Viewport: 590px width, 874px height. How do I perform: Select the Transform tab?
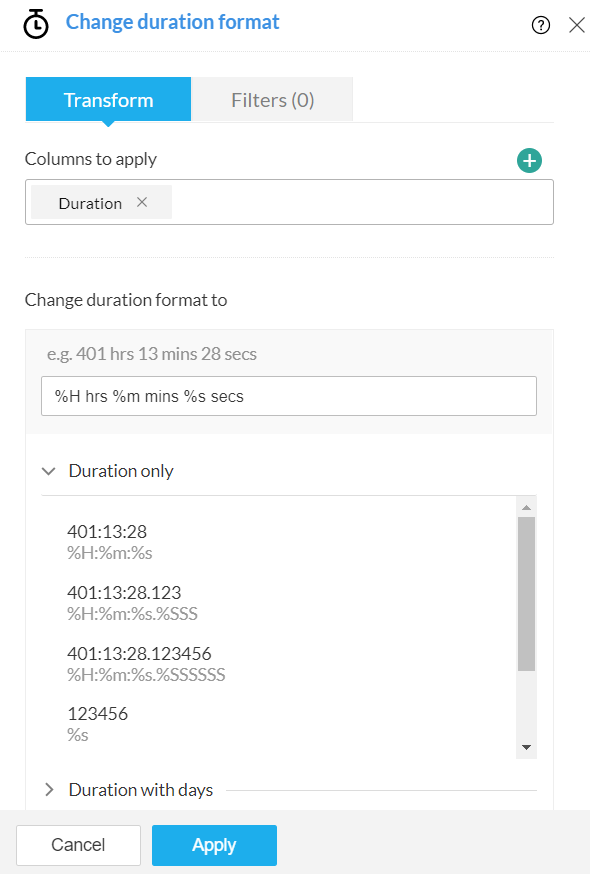108,100
